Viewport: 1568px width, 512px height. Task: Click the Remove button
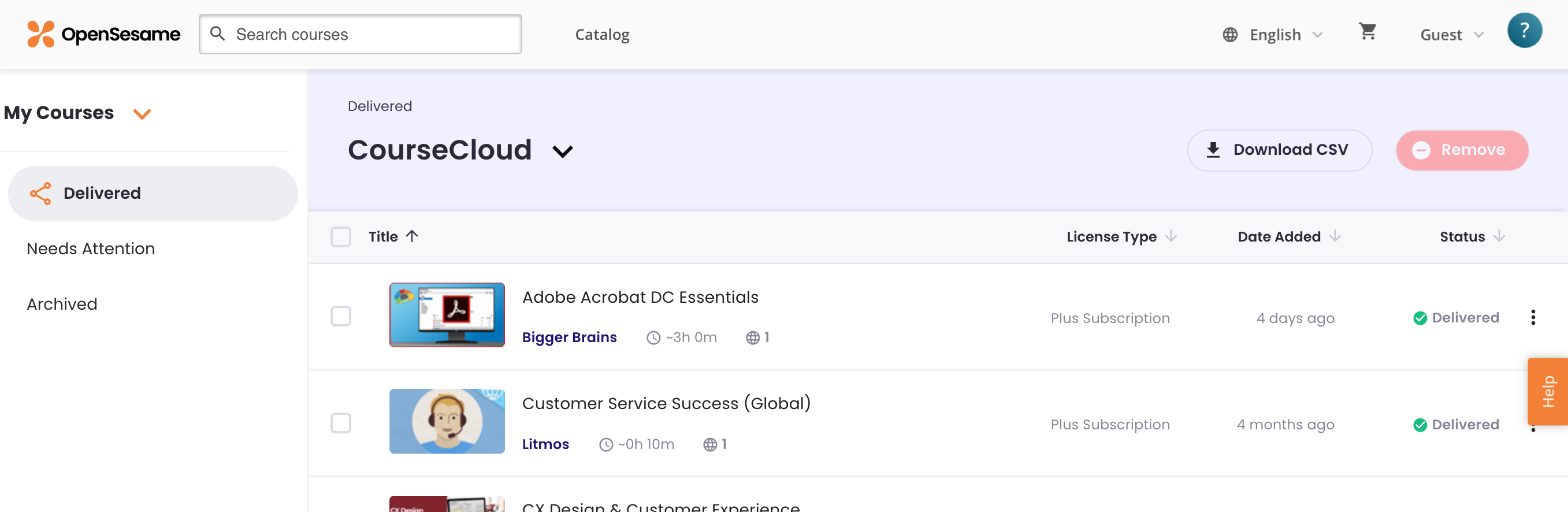[1462, 150]
